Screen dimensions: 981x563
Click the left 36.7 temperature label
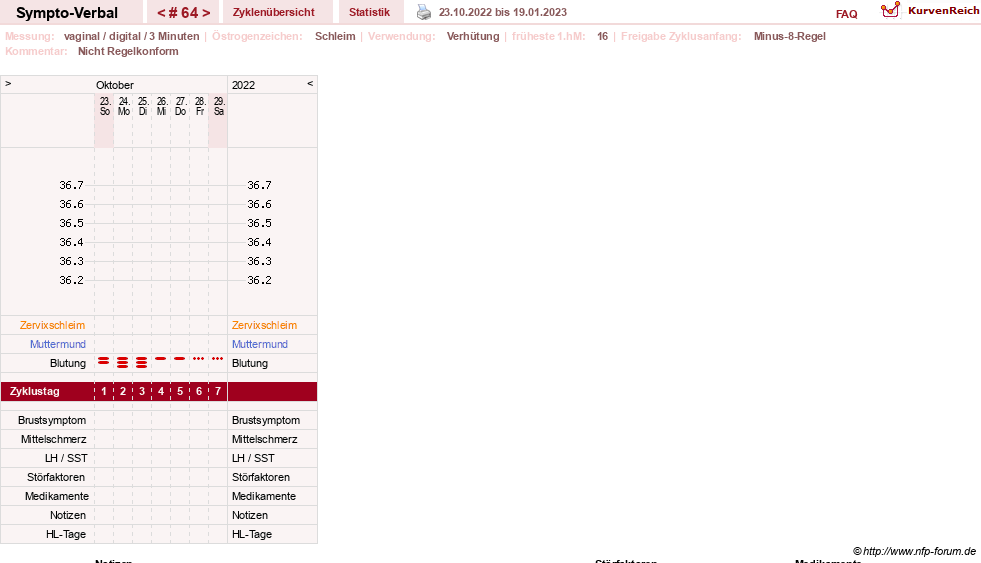(71, 185)
